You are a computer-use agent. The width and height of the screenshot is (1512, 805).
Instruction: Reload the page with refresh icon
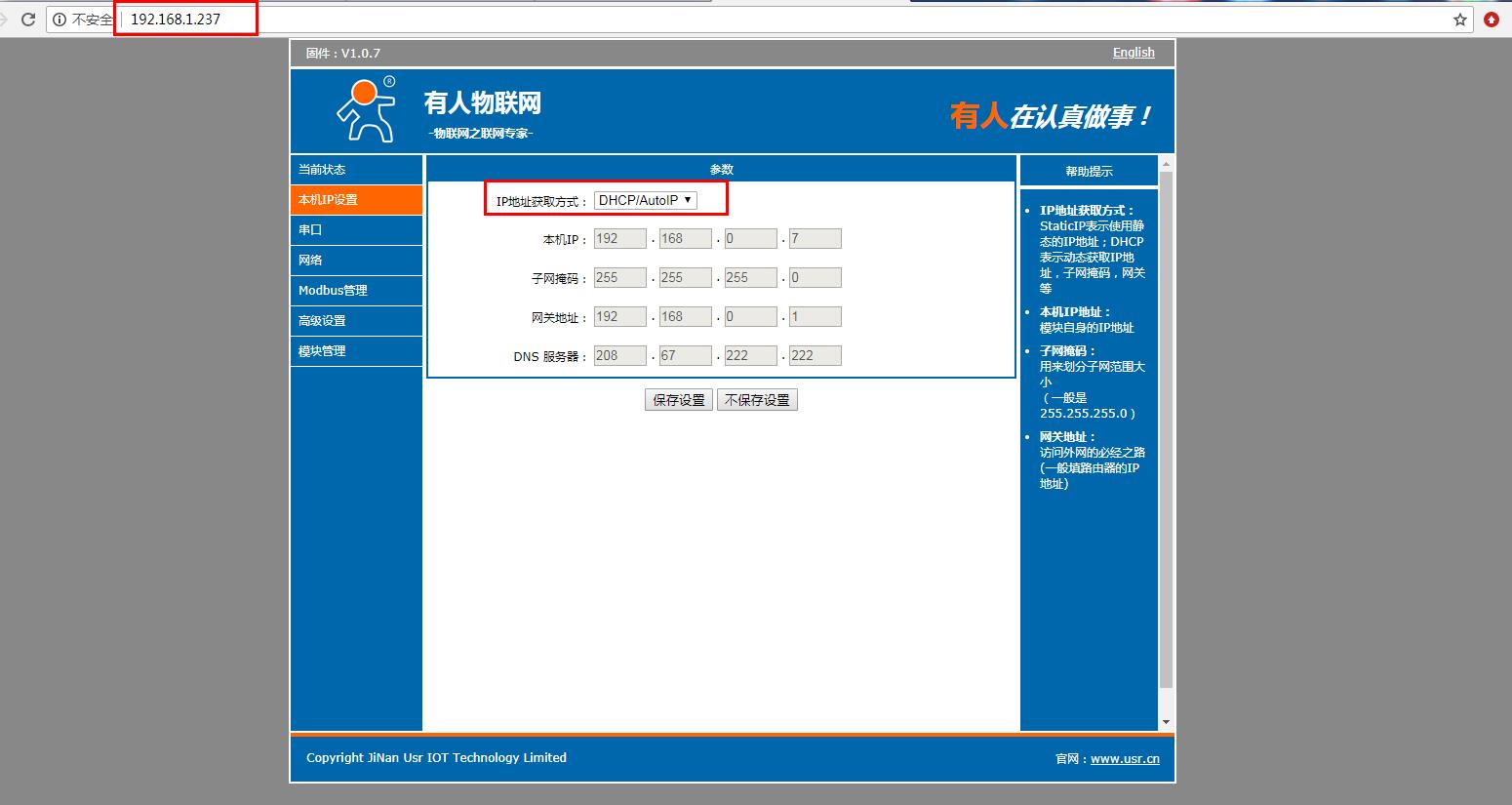28,20
